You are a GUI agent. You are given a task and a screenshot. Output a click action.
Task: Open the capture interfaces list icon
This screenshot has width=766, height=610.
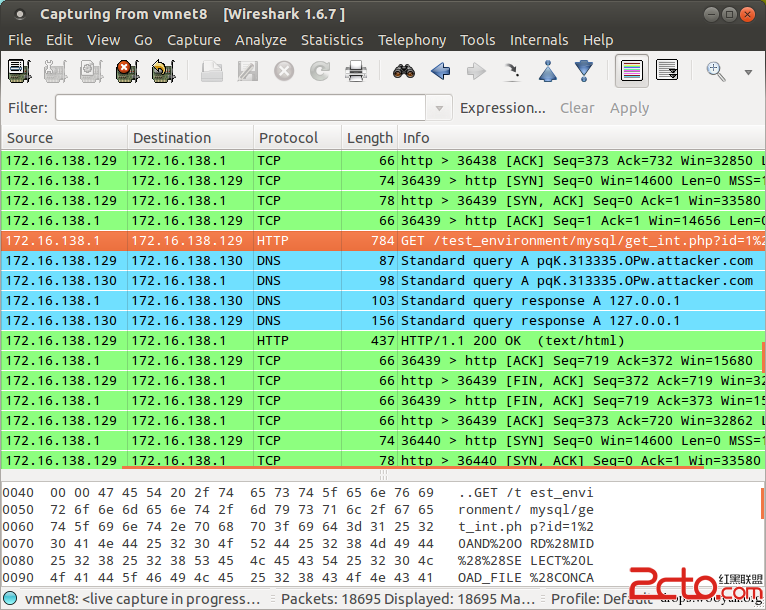(20, 71)
